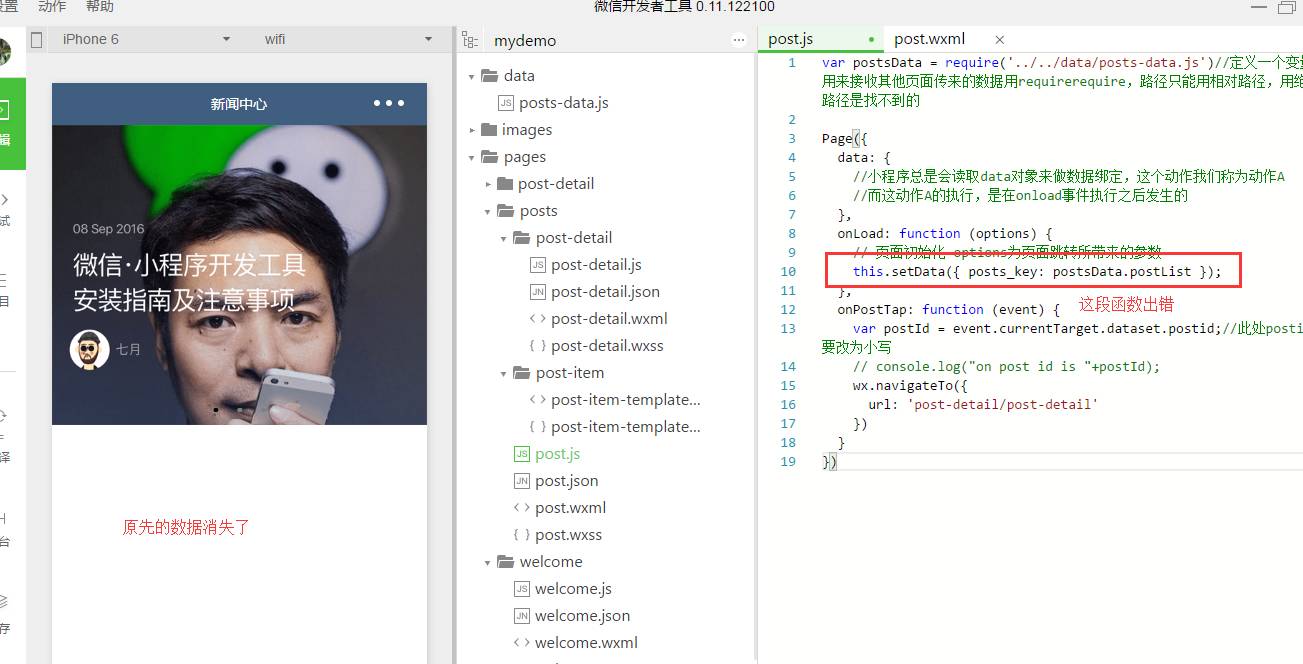Open the 帮助 menu
This screenshot has width=1303, height=664.
(x=100, y=6)
